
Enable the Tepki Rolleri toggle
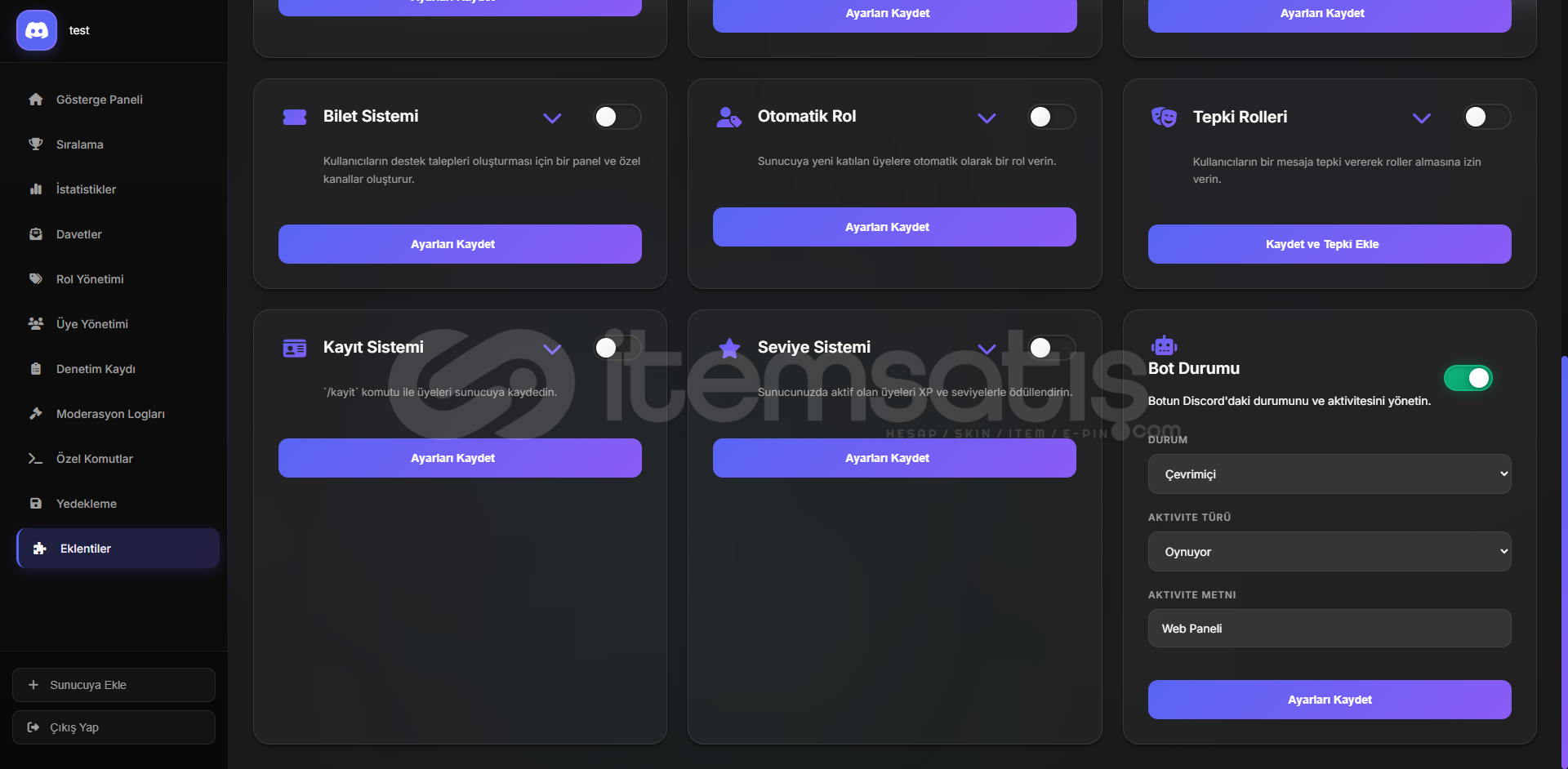[x=1487, y=117]
